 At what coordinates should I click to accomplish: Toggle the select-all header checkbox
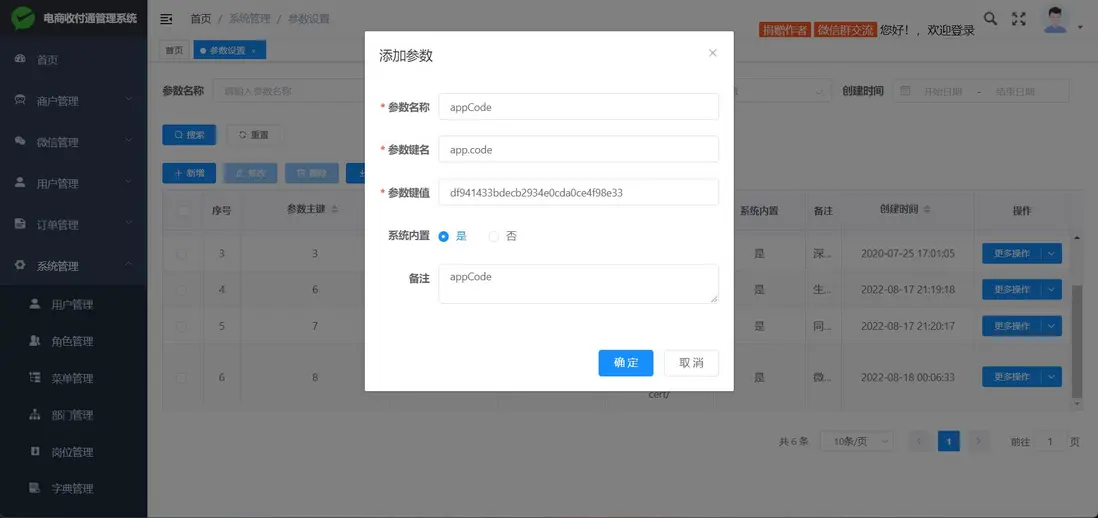pyautogui.click(x=183, y=210)
